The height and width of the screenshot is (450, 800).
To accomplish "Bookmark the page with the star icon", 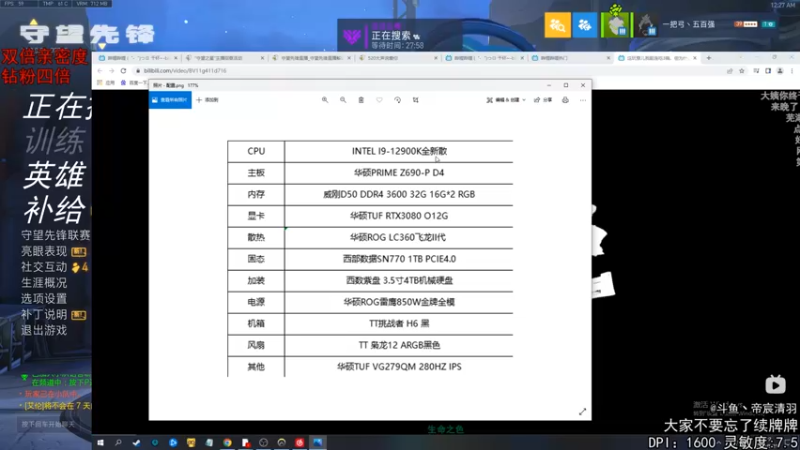I will [x=742, y=71].
